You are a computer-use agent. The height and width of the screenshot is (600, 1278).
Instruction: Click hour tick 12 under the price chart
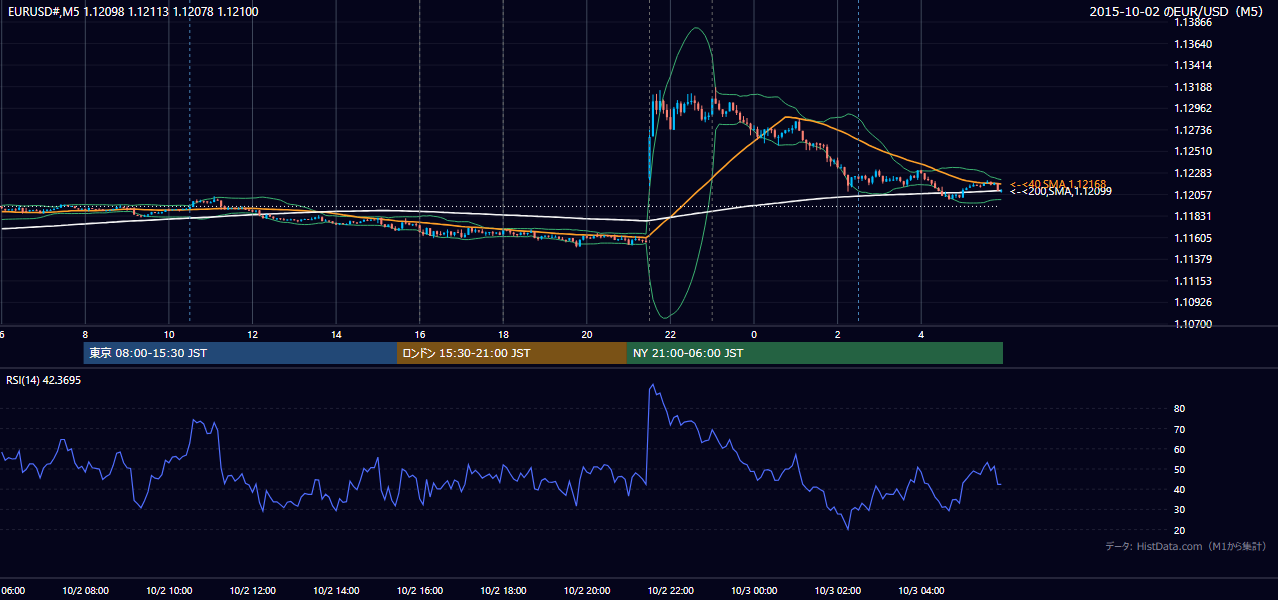point(253,334)
